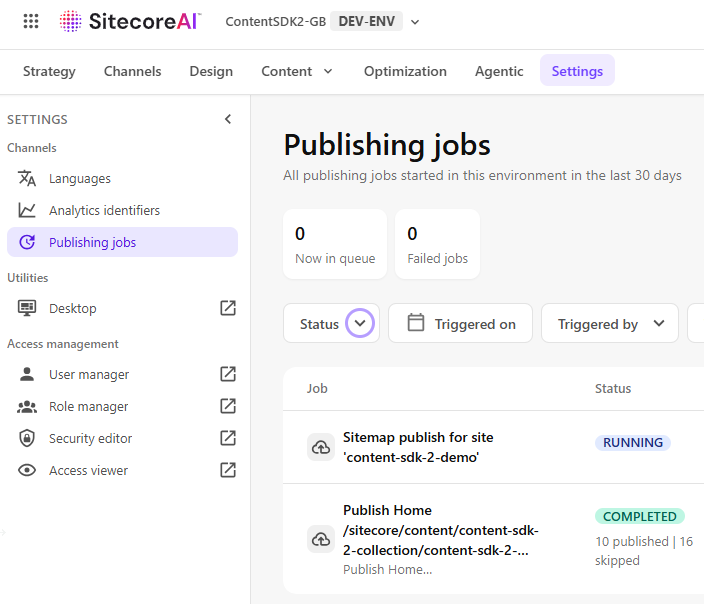Click the RUNNING status badge
Screen dimensions: 704x604
click(x=633, y=443)
